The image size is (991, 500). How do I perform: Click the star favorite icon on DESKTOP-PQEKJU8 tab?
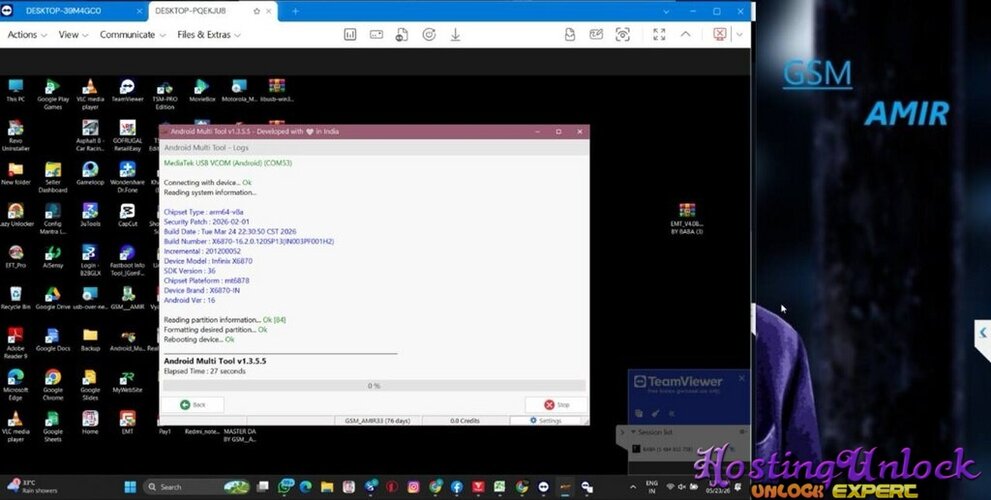coord(257,11)
